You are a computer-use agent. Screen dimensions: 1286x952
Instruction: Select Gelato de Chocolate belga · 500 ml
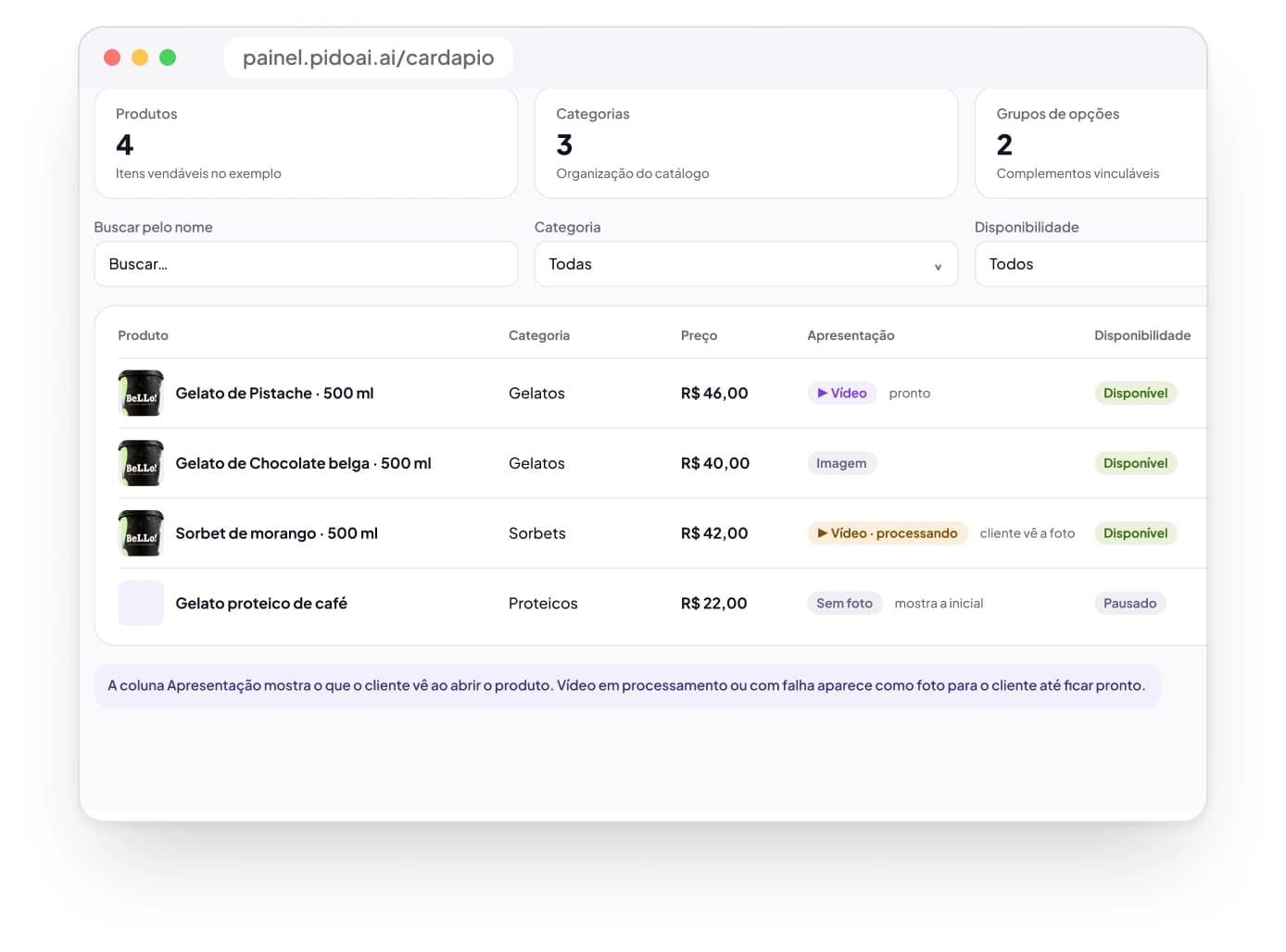point(303,463)
